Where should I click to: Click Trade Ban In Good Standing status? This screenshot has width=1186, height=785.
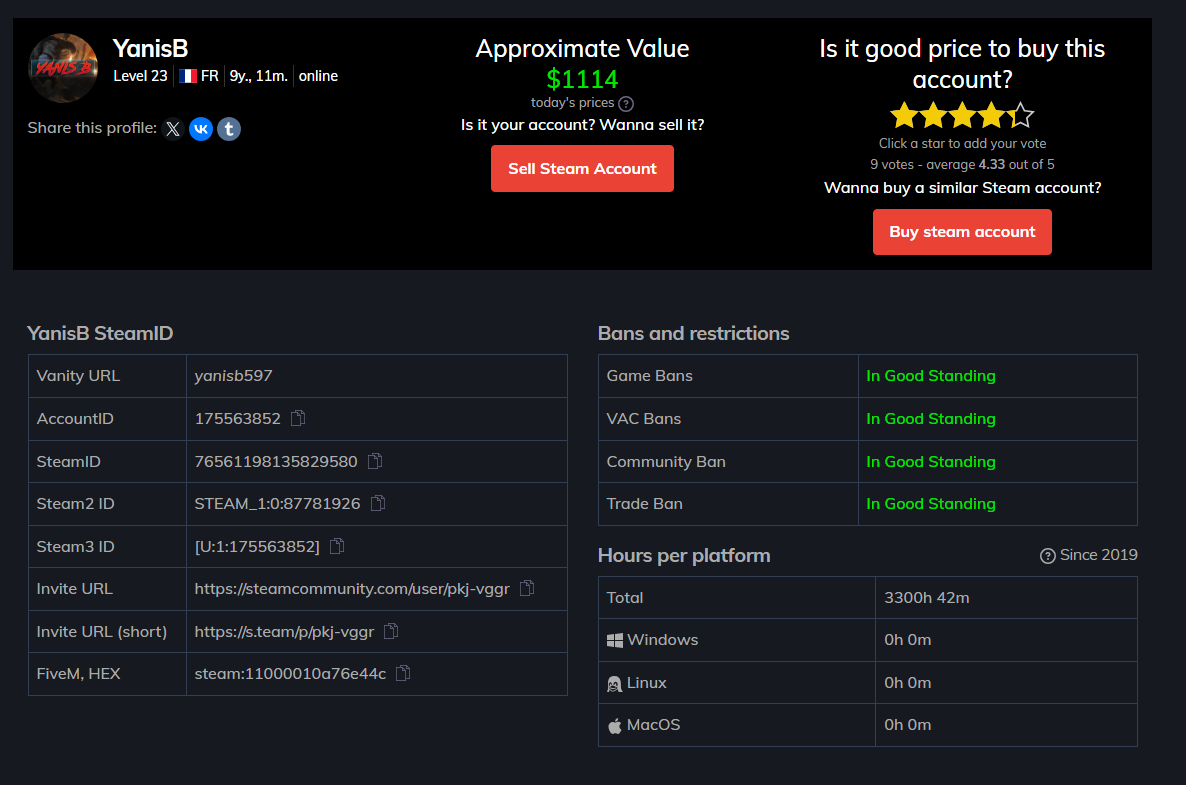click(931, 504)
